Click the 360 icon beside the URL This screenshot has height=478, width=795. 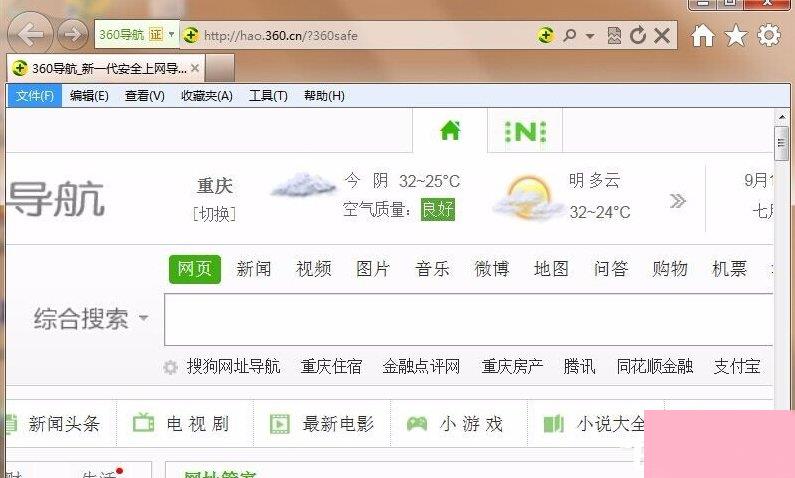pyautogui.click(x=191, y=35)
